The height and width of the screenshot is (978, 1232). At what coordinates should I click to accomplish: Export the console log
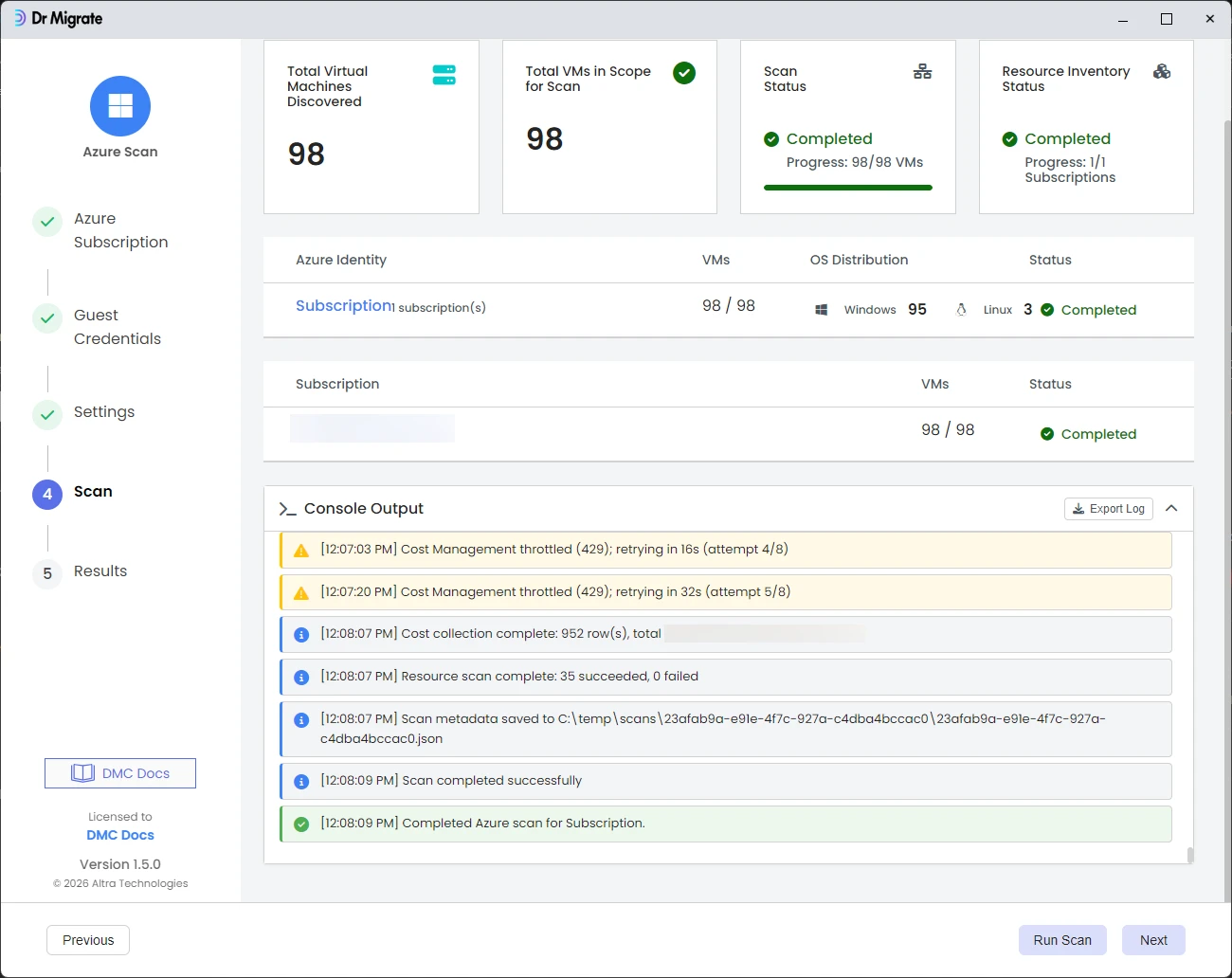click(x=1109, y=509)
